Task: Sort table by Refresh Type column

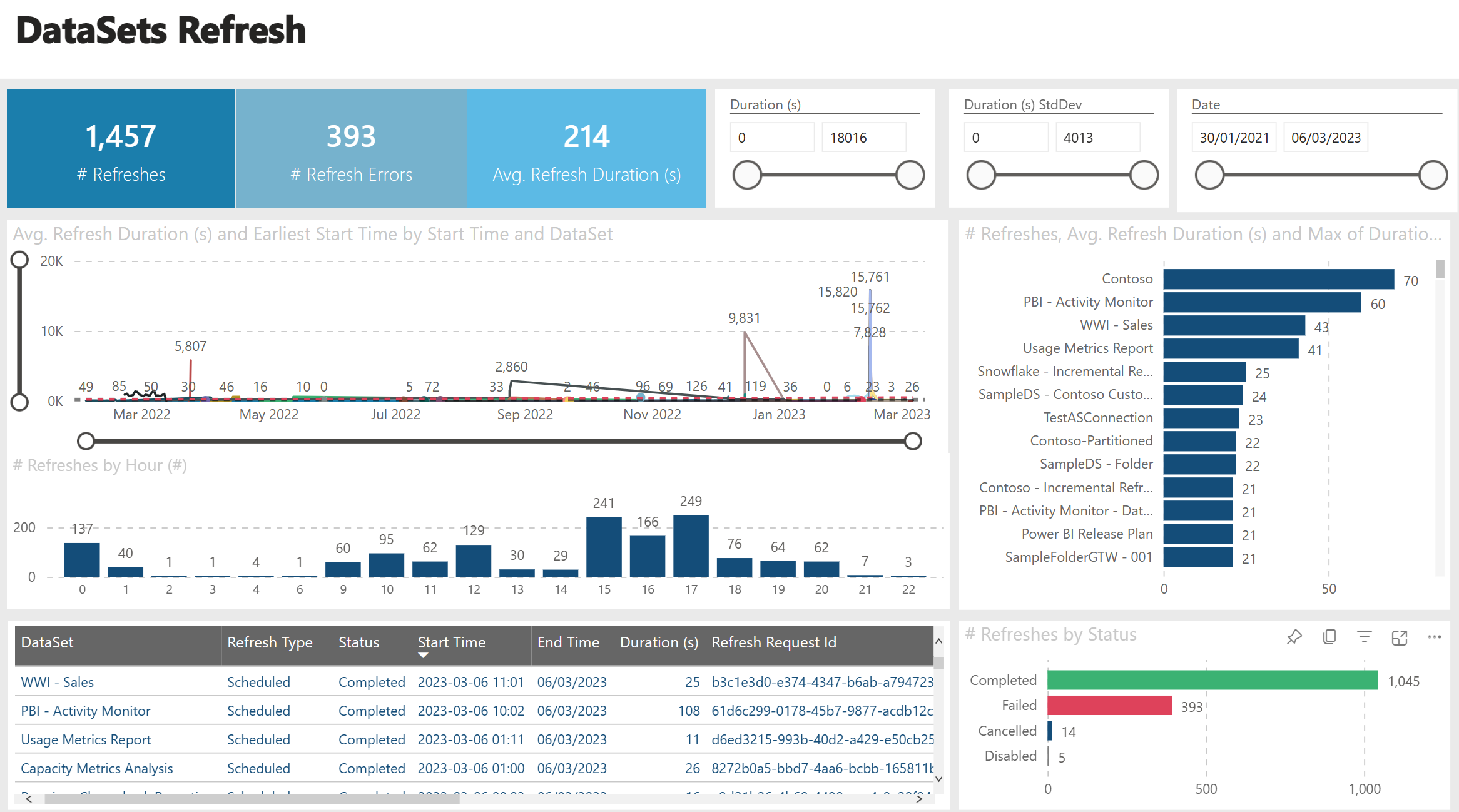Action: 270,642
